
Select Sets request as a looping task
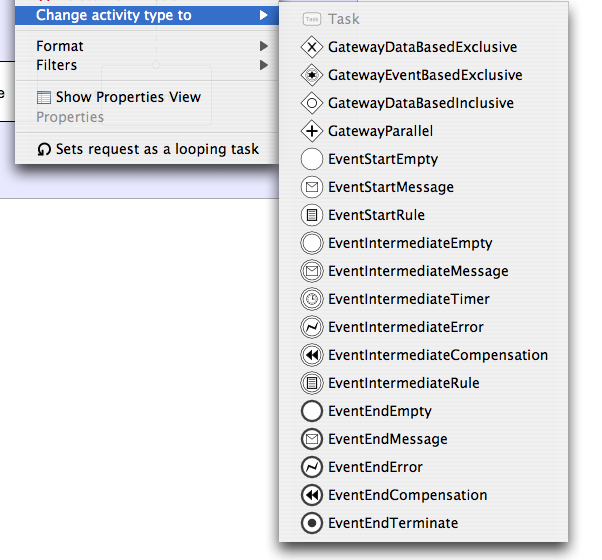click(147, 149)
